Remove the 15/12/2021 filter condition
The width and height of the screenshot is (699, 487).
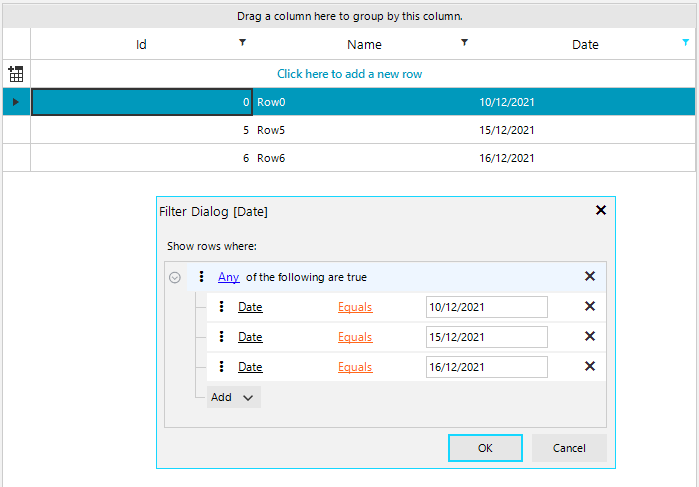[x=589, y=337]
